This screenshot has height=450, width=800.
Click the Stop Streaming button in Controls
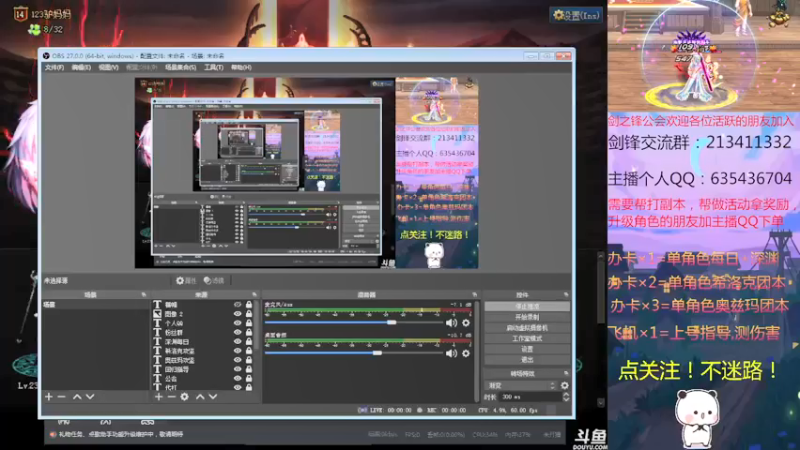527,306
